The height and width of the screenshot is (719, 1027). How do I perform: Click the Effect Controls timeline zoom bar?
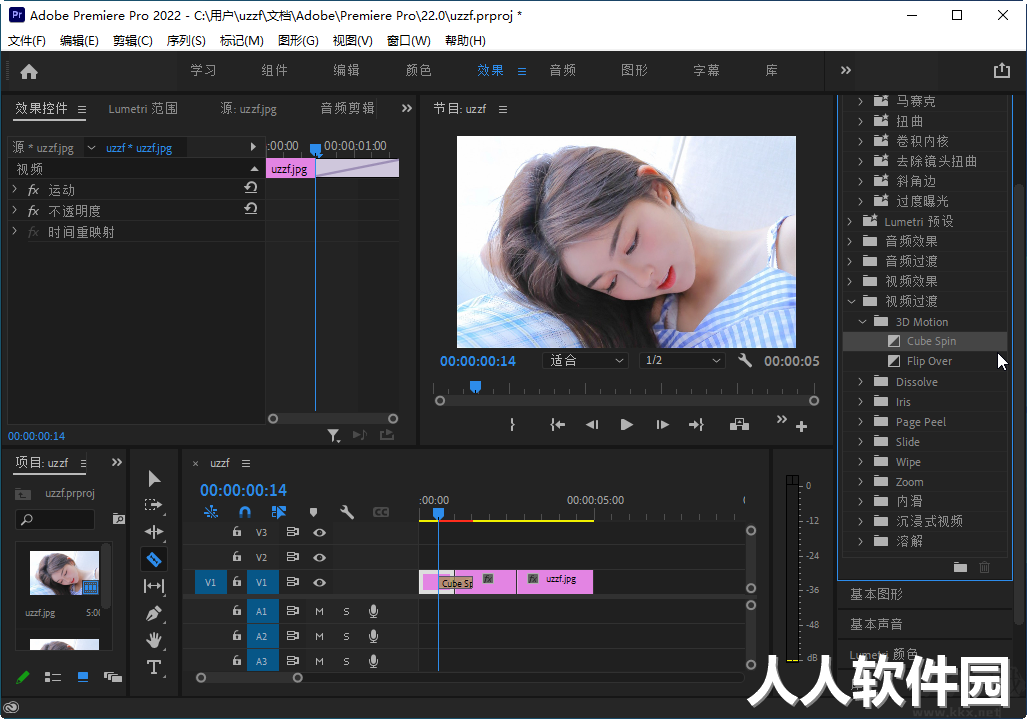tap(333, 418)
